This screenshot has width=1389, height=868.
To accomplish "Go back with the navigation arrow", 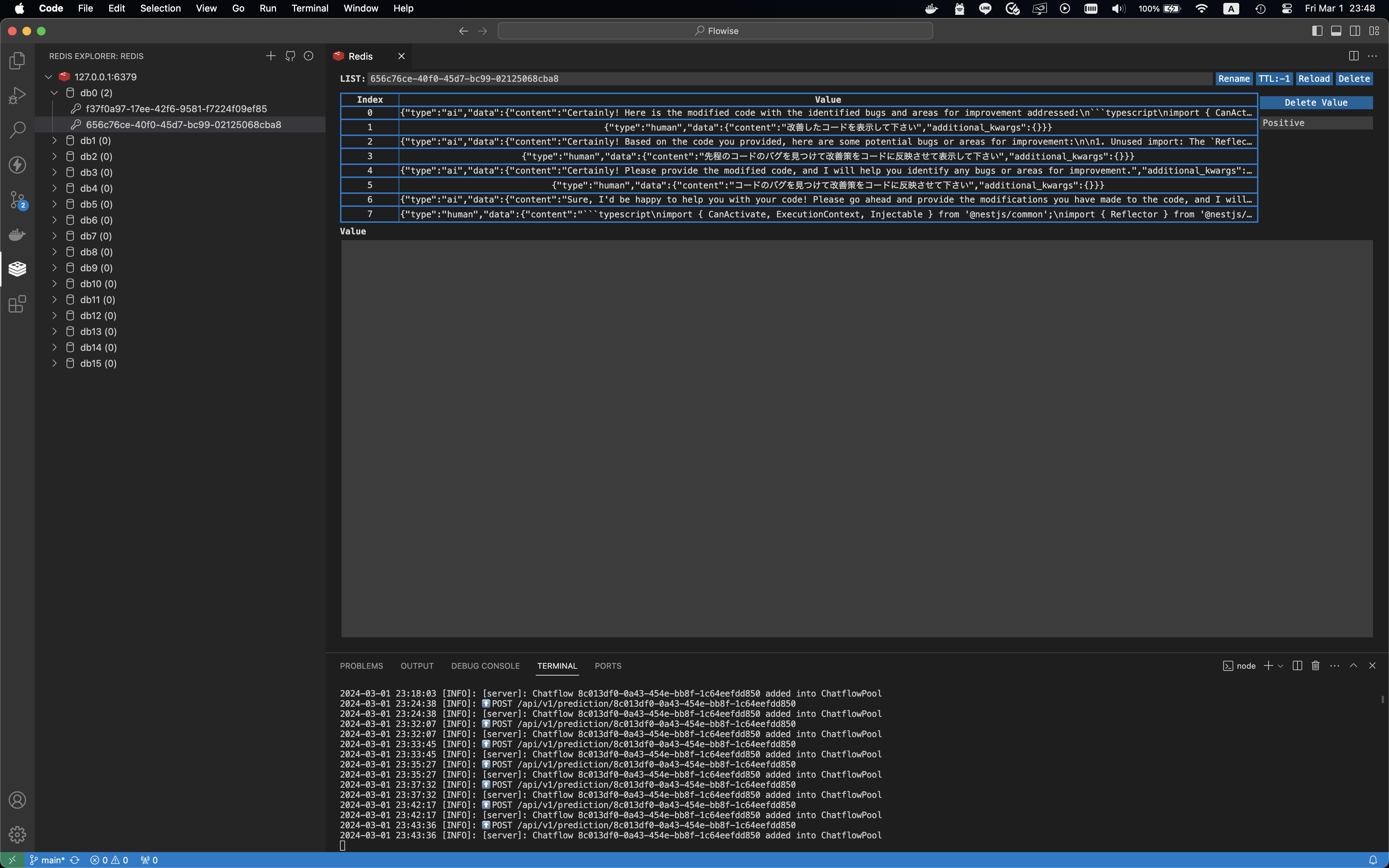I will click(463, 31).
